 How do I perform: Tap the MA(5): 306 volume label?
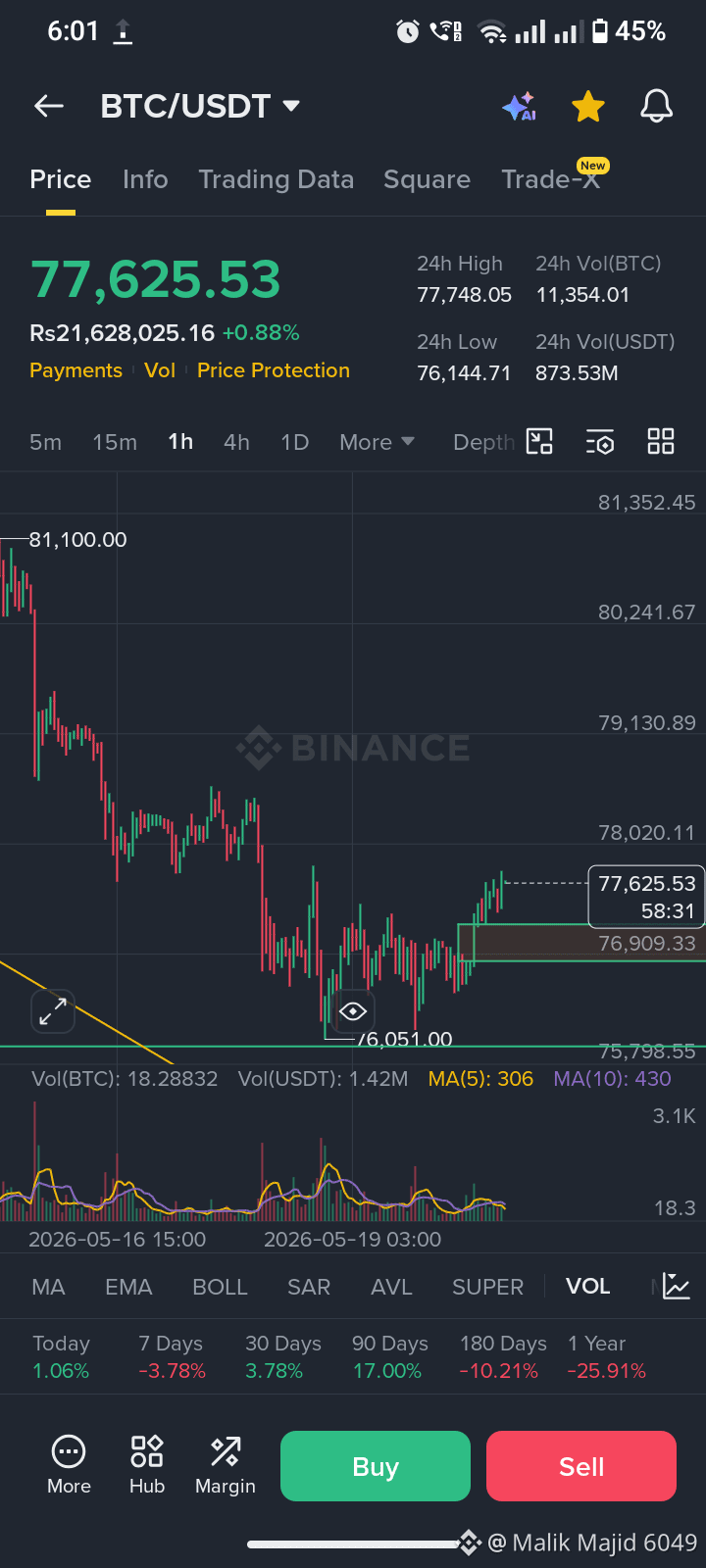pos(480,1079)
